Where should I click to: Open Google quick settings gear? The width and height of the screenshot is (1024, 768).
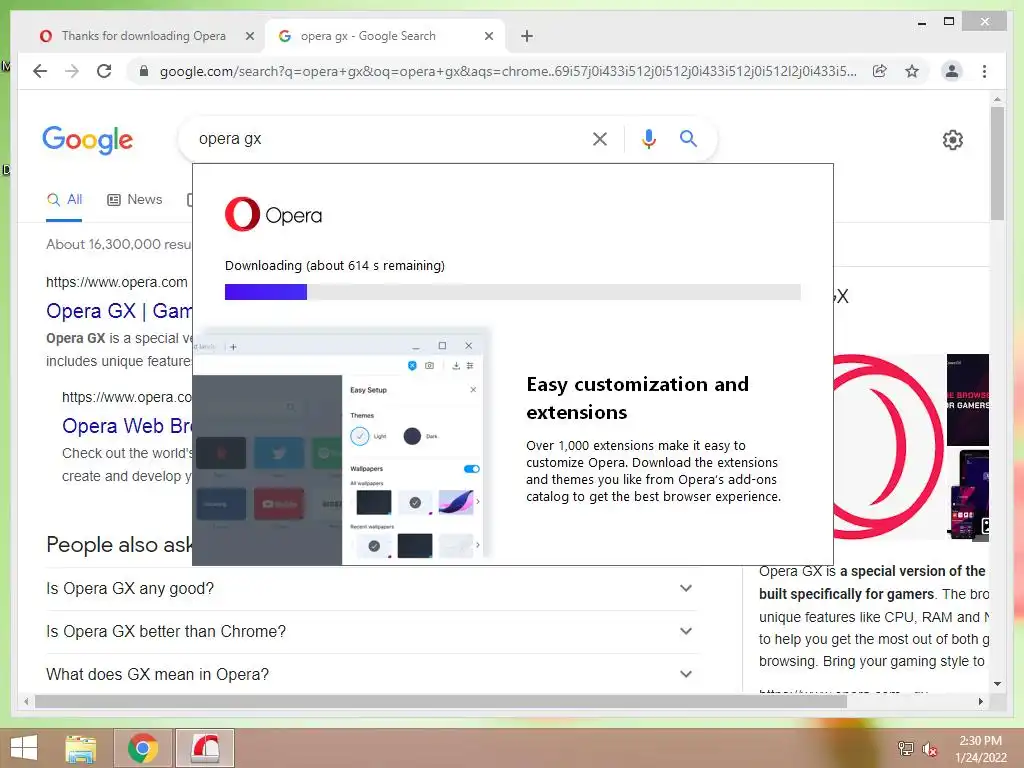coord(953,139)
